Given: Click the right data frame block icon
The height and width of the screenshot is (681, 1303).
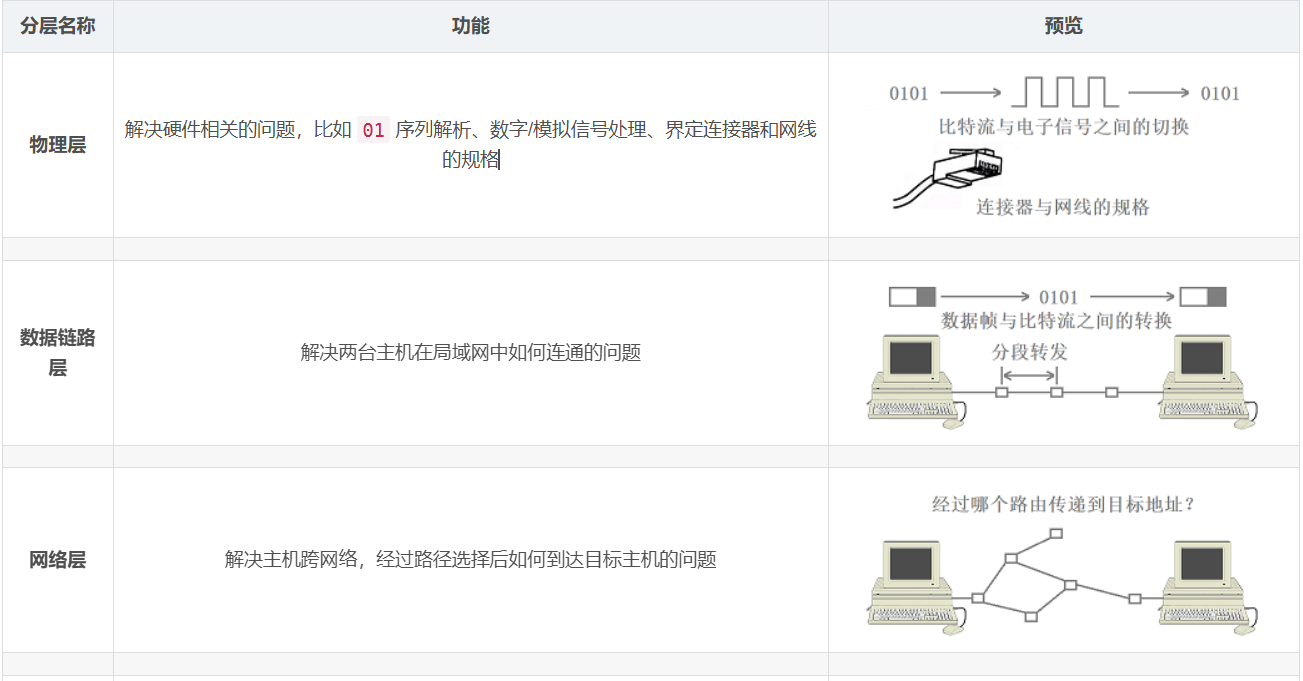Looking at the screenshot, I should coord(1203,297).
